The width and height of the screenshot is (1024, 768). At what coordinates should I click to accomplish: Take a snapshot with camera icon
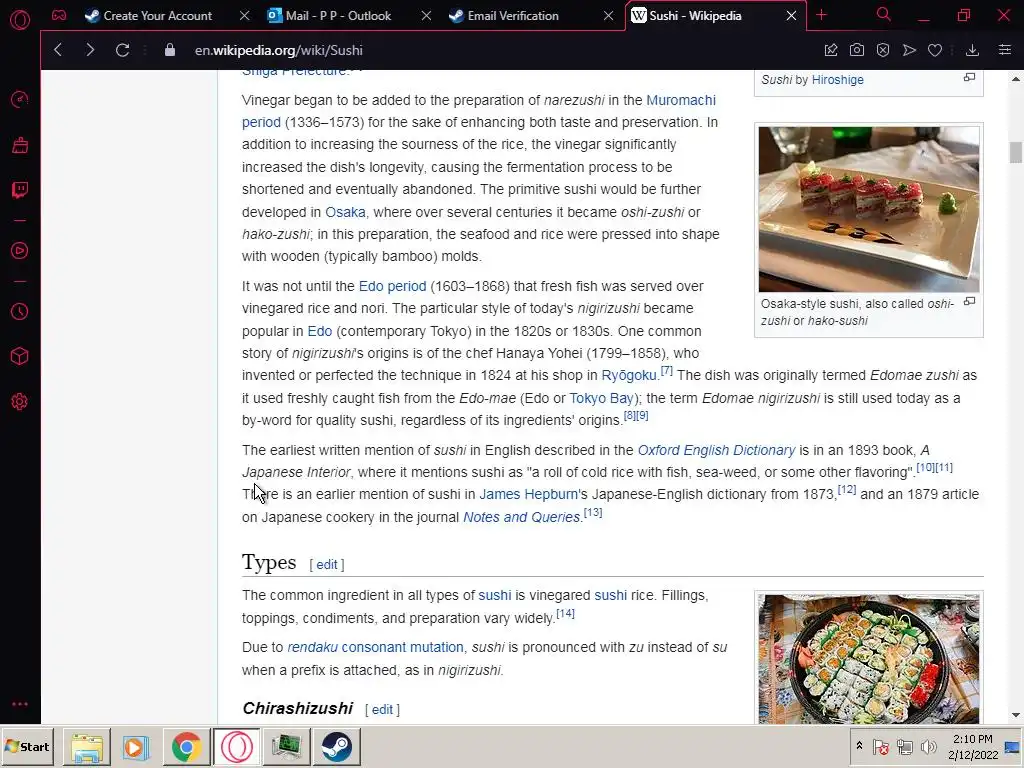[857, 50]
